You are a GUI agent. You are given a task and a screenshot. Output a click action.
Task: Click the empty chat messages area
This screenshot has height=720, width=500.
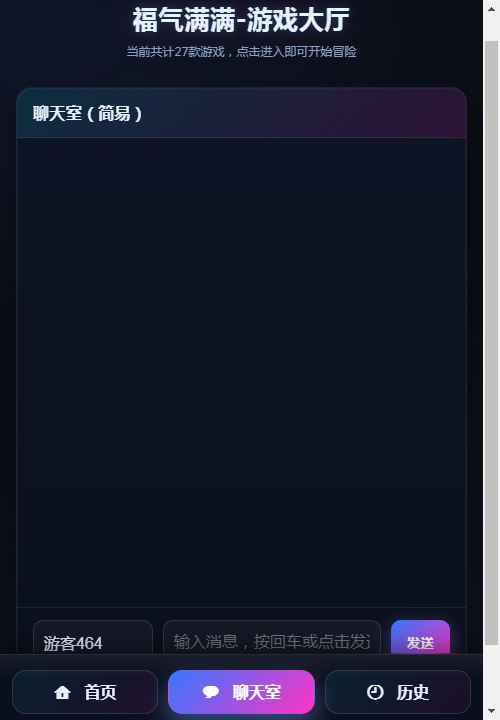pos(242,372)
